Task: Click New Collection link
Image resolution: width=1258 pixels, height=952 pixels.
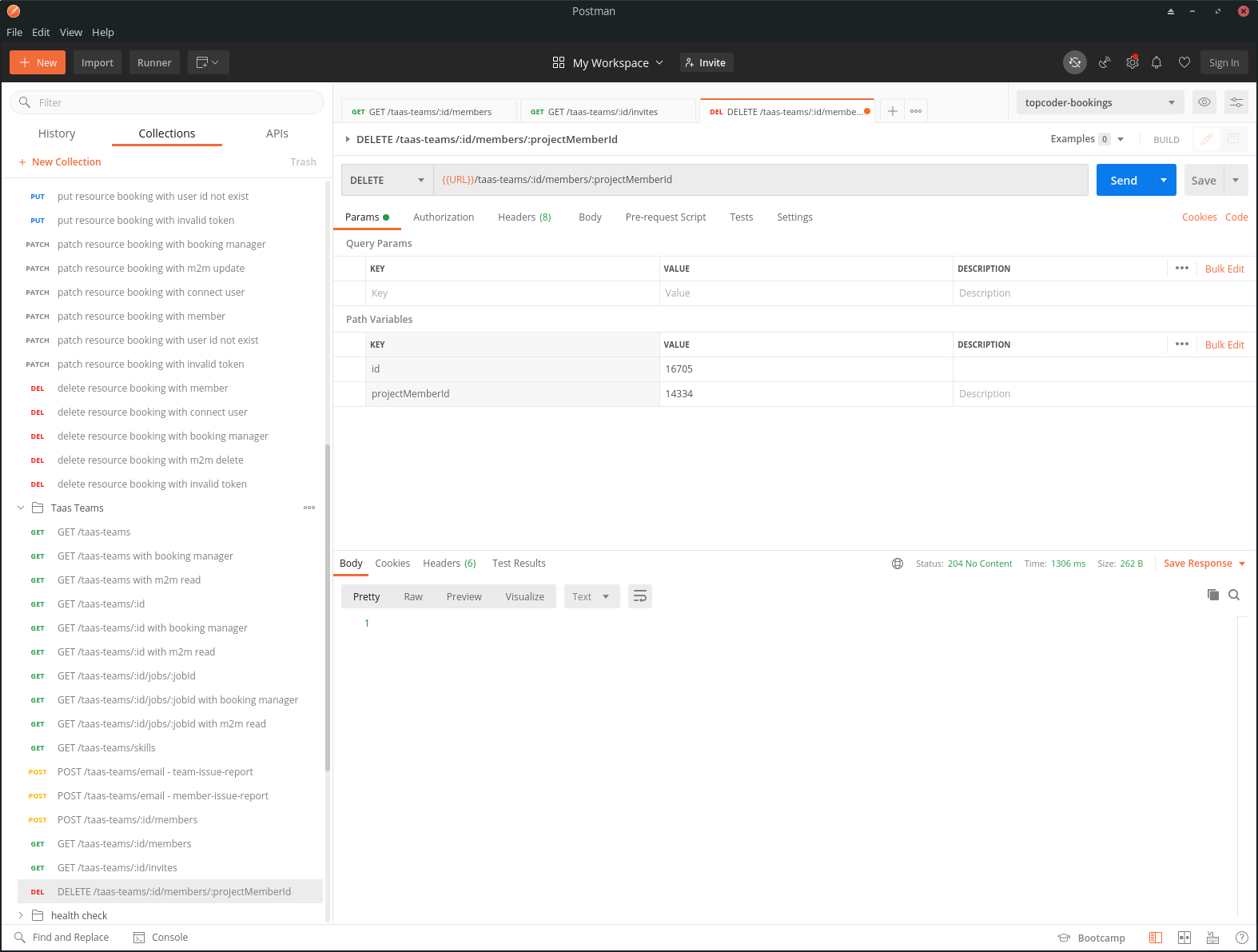Action: tap(60, 161)
